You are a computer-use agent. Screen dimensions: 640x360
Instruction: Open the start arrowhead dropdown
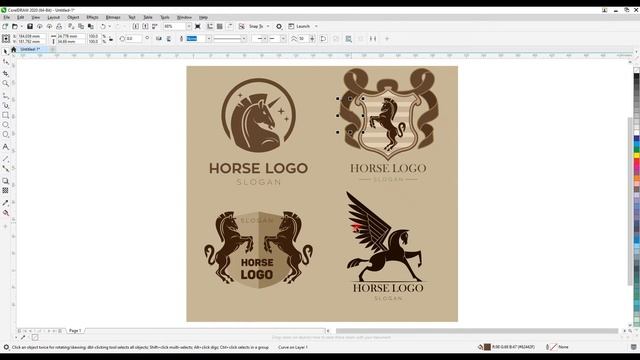tap(264, 39)
